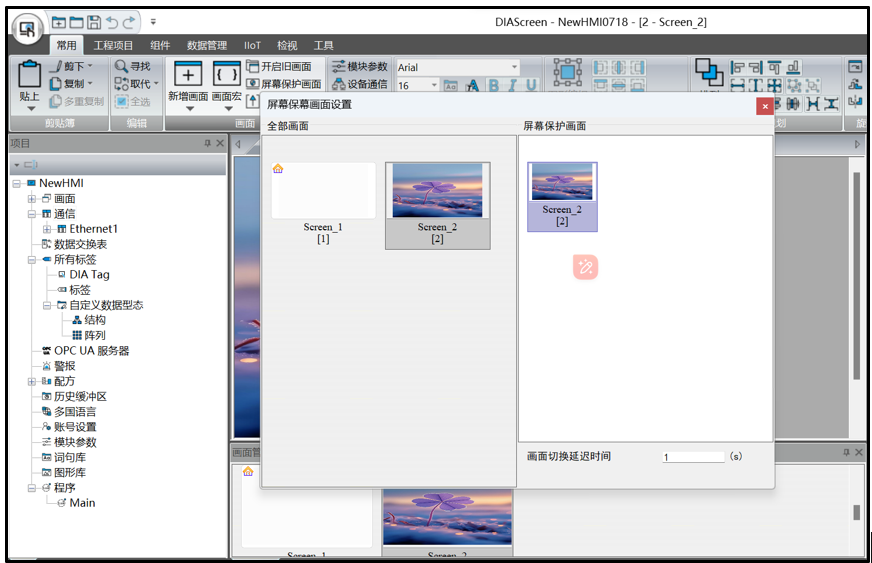The width and height of the screenshot is (872, 563).
Task: Toggle Underline text formatting
Action: (531, 86)
